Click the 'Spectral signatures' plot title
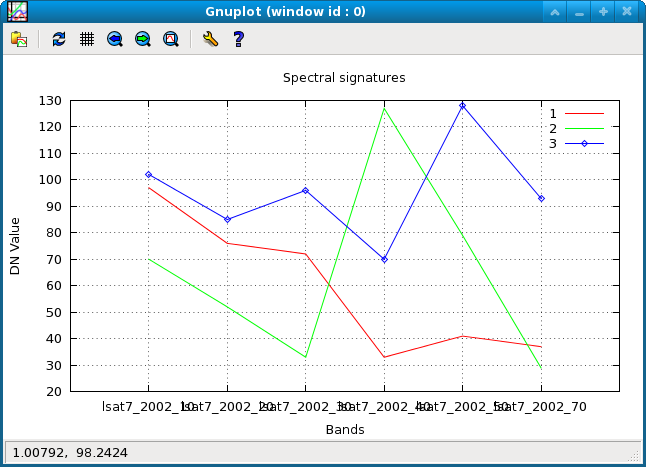This screenshot has height=467, width=646. pos(344,77)
